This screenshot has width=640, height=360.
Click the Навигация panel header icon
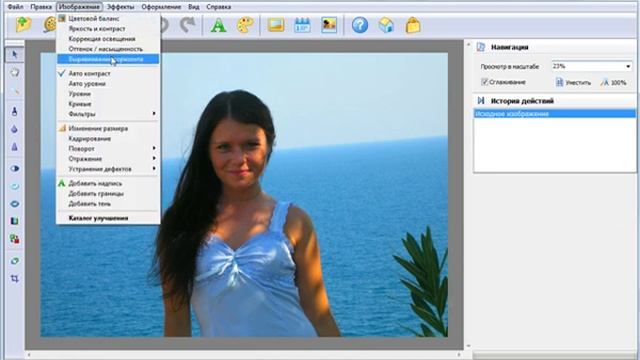tap(481, 47)
